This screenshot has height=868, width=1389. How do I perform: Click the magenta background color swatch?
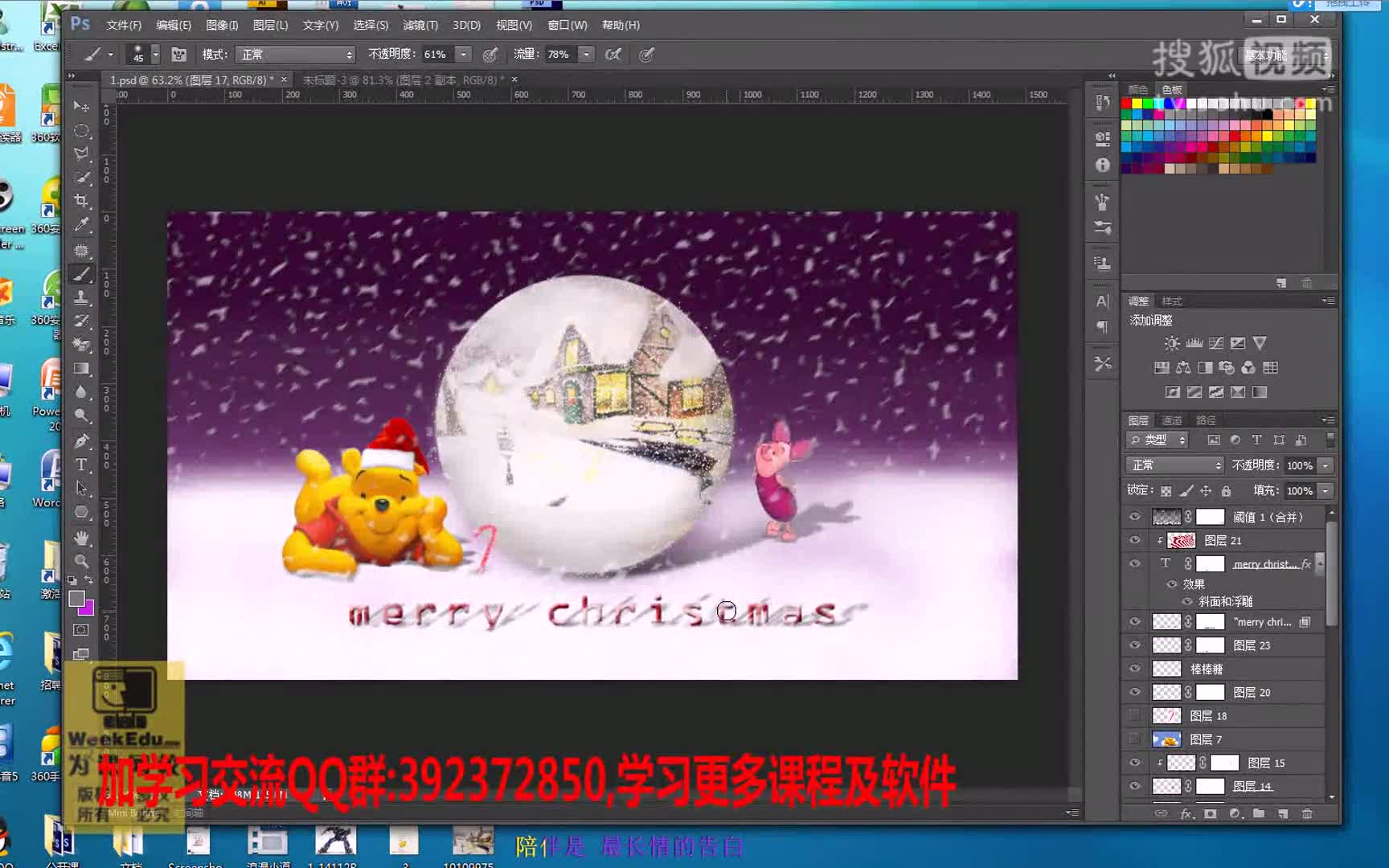click(x=88, y=608)
